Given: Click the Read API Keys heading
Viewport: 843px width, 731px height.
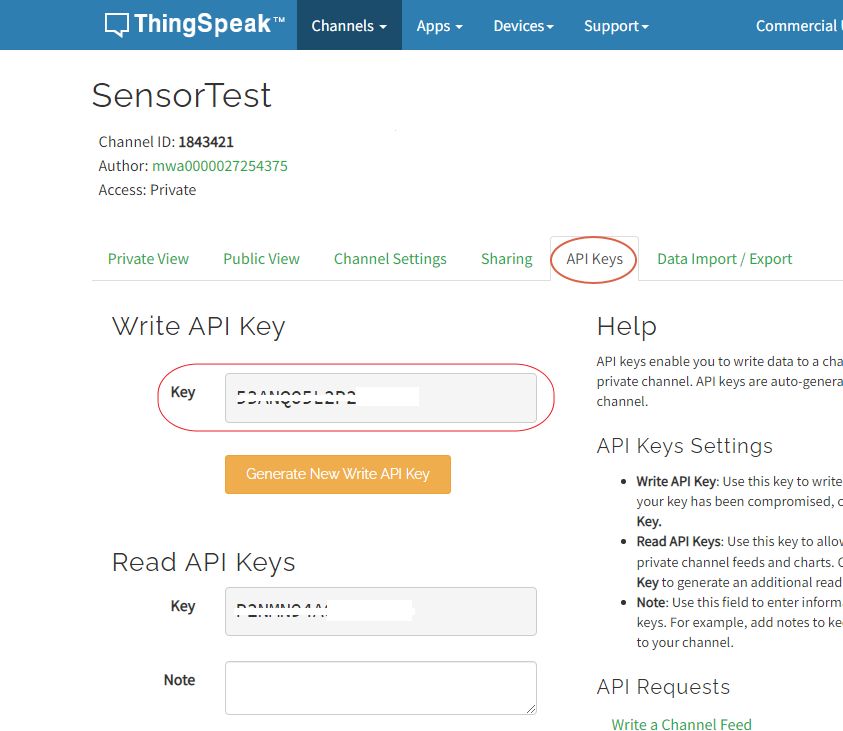Looking at the screenshot, I should (x=204, y=562).
